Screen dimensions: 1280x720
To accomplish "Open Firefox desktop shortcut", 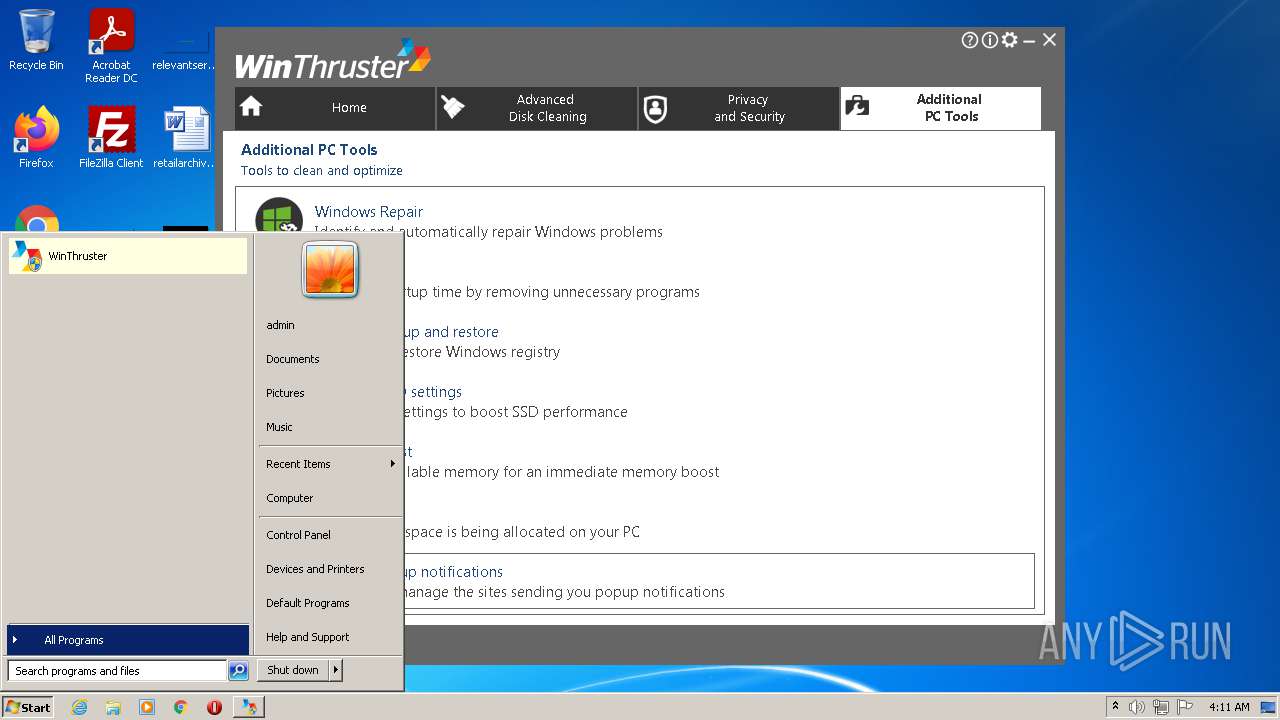I will [x=36, y=138].
